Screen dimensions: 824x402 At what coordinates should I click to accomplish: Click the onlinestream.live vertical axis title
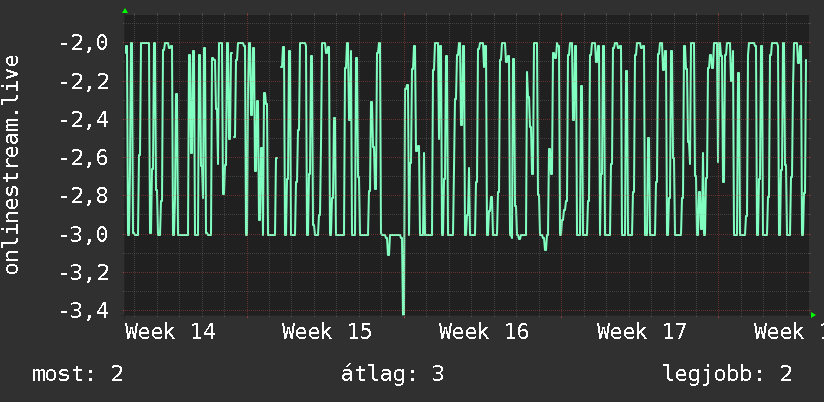[x=11, y=164]
